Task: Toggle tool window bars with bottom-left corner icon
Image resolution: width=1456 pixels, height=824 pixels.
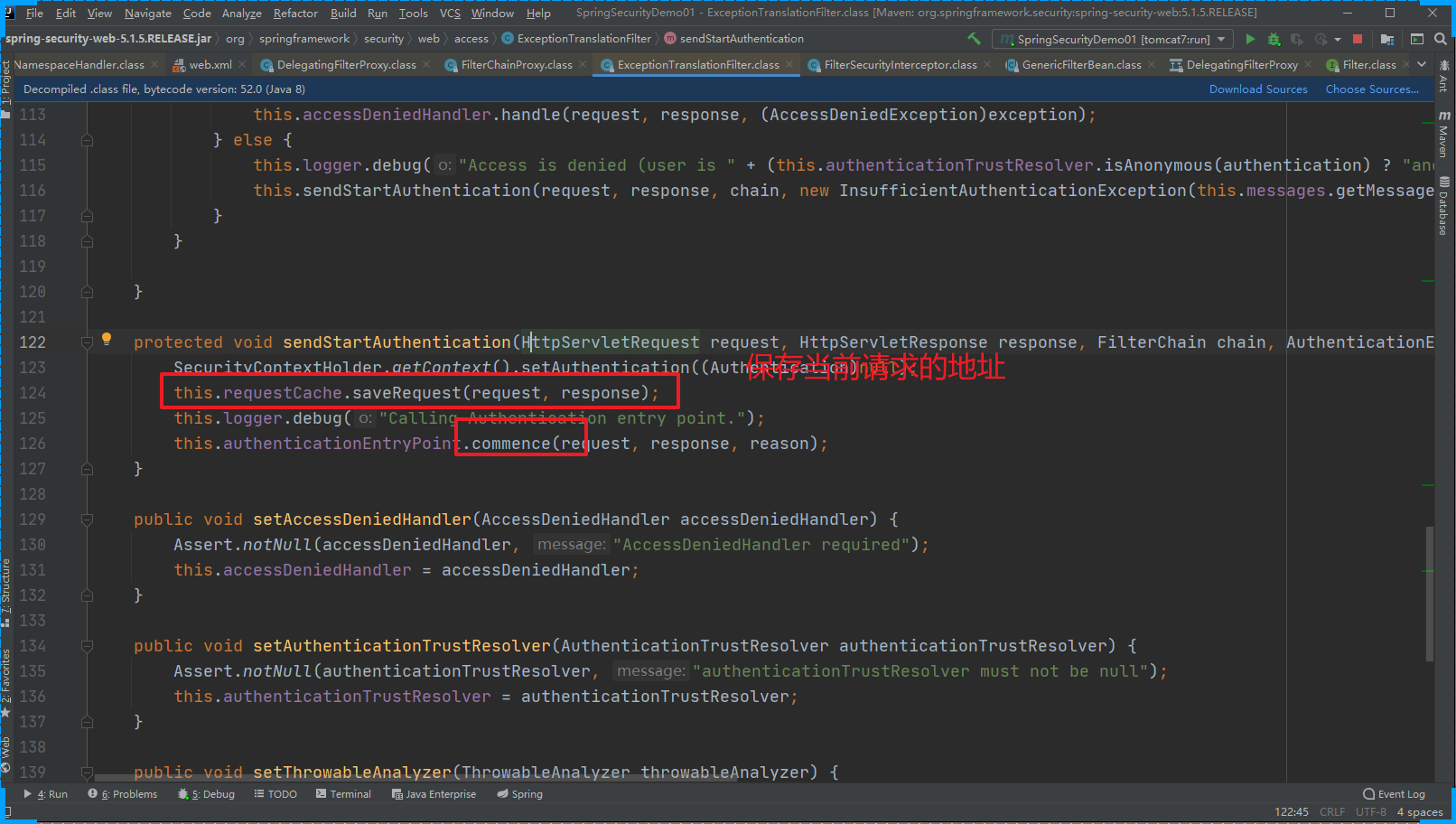Action: click(x=7, y=812)
